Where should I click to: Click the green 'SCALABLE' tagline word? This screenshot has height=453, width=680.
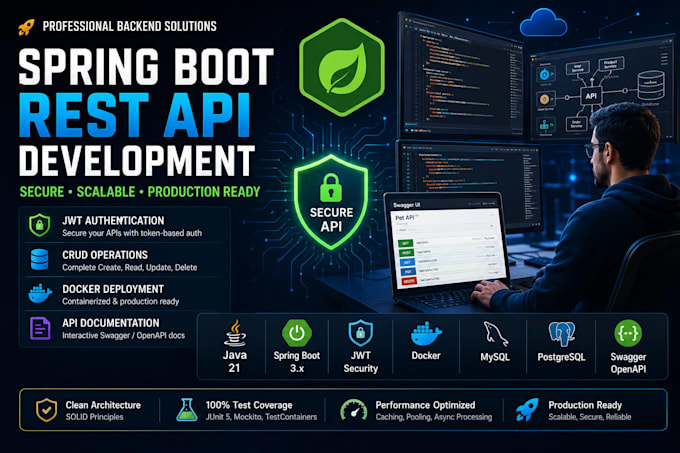(x=106, y=192)
